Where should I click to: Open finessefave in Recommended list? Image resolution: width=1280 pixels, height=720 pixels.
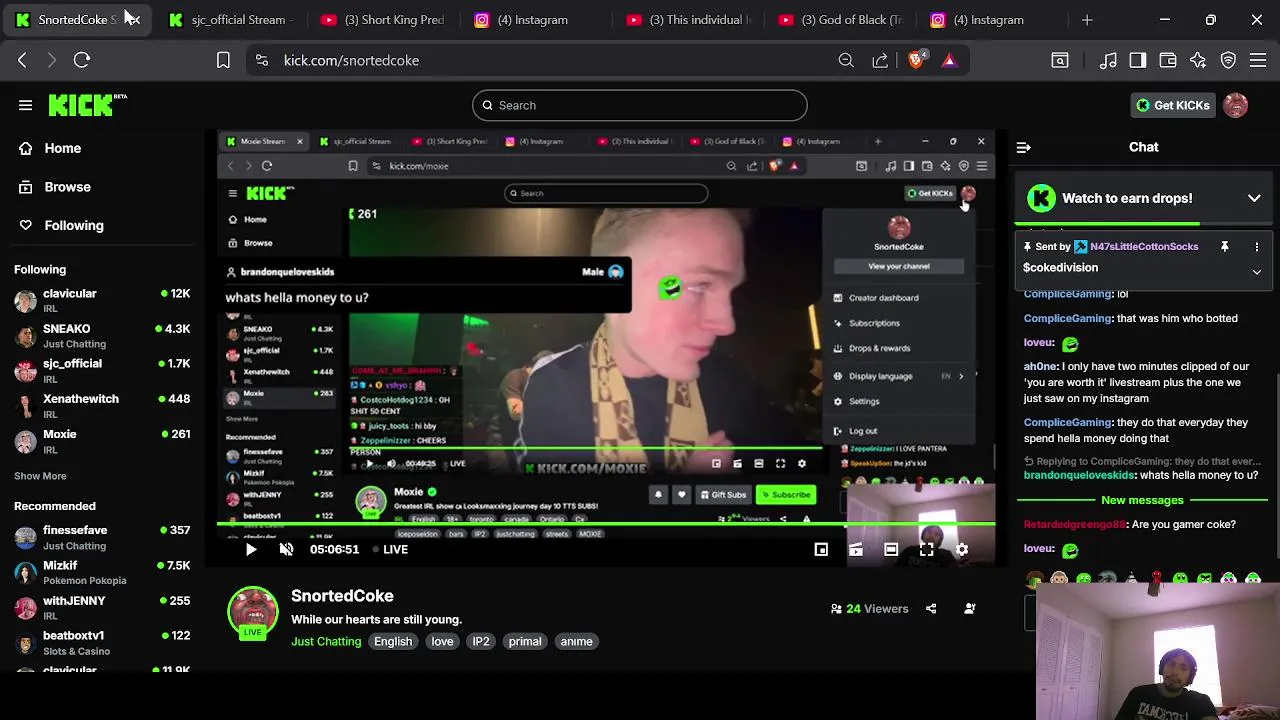[x=102, y=537]
